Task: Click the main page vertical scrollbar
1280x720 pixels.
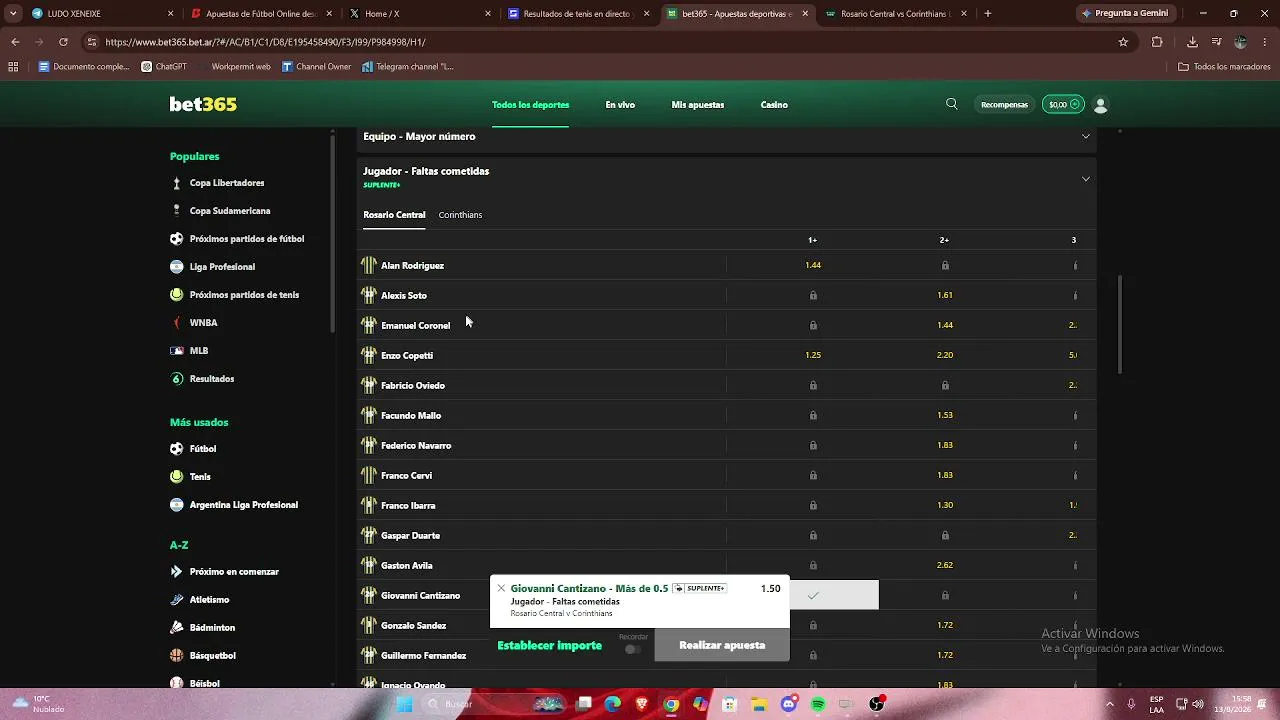Action: point(1120,325)
